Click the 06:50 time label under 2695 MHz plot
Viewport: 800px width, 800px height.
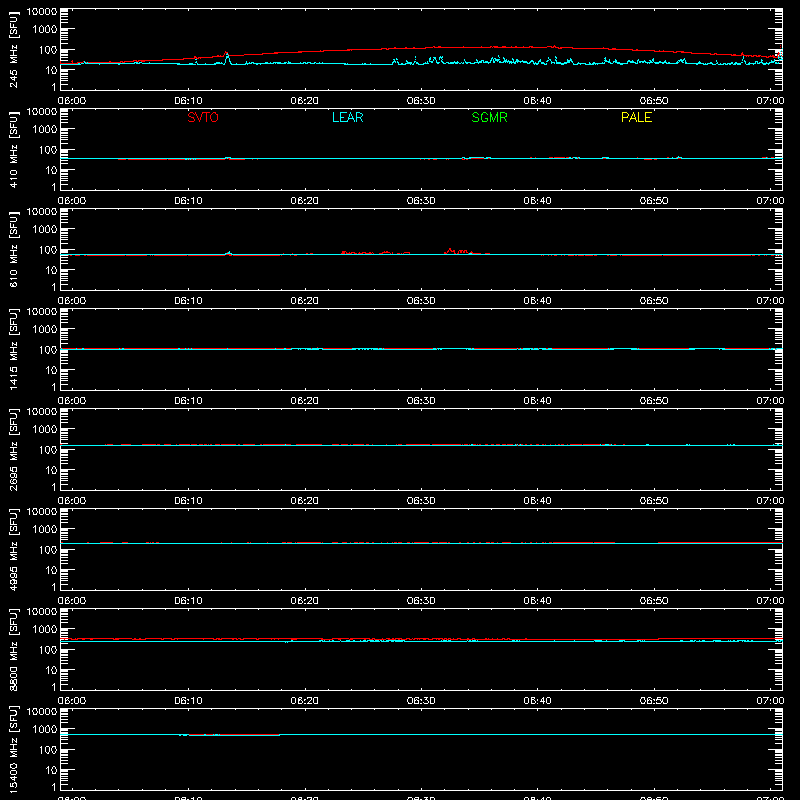[x=654, y=501]
